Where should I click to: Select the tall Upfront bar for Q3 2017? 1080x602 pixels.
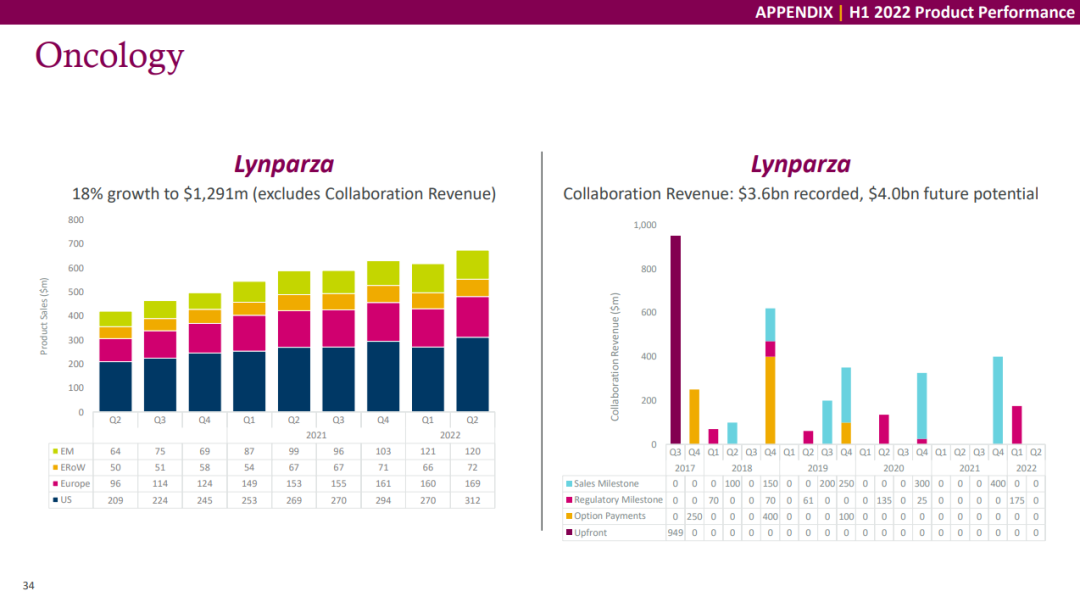676,340
